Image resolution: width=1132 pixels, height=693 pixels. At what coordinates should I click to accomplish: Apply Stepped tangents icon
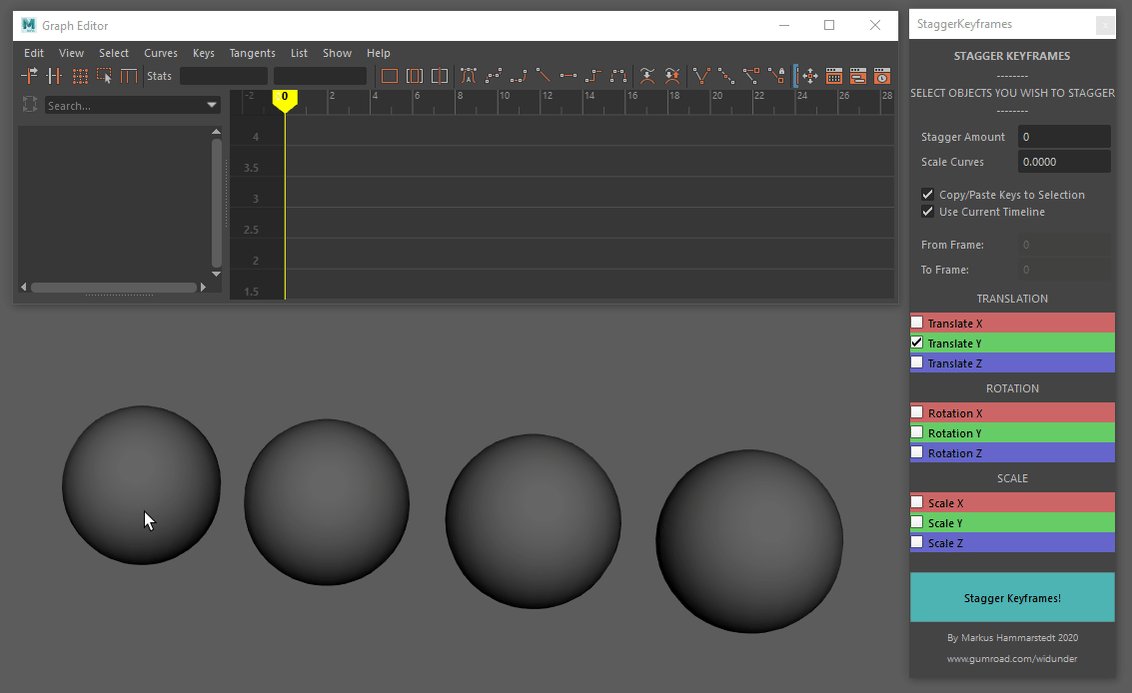coord(593,76)
